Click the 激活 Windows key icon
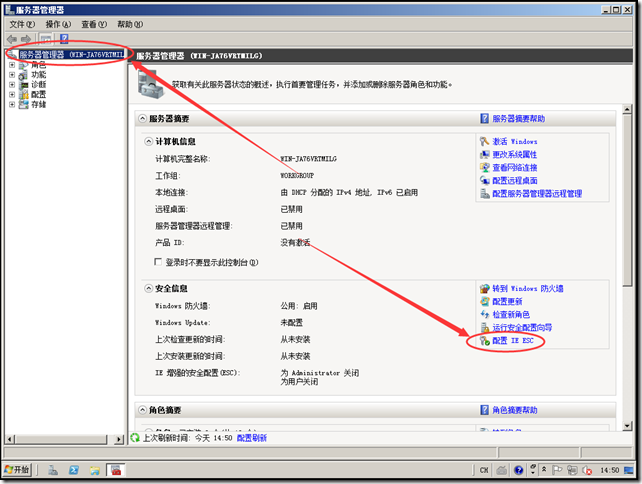The image size is (642, 484). [x=485, y=141]
